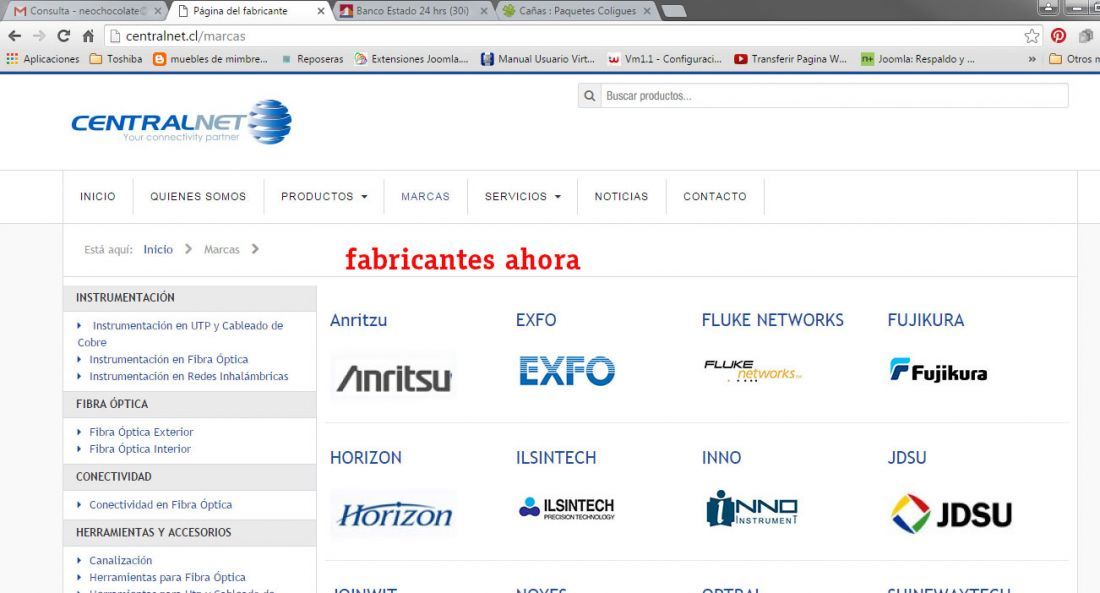The image size is (1100, 593).
Task: Open QUIENES SOMOS menu item
Action: (x=198, y=196)
